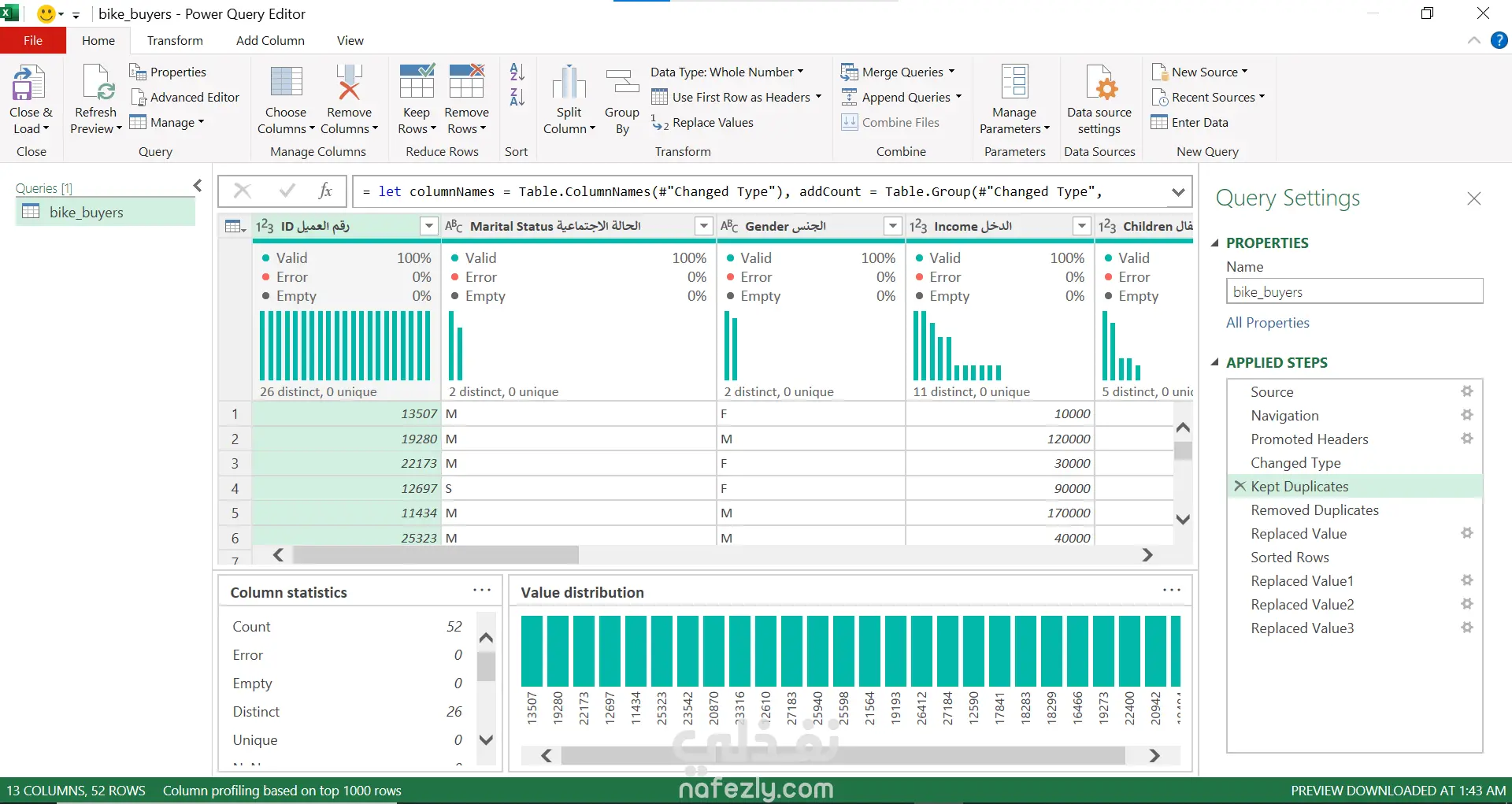Click the query Name input field

pyautogui.click(x=1354, y=291)
